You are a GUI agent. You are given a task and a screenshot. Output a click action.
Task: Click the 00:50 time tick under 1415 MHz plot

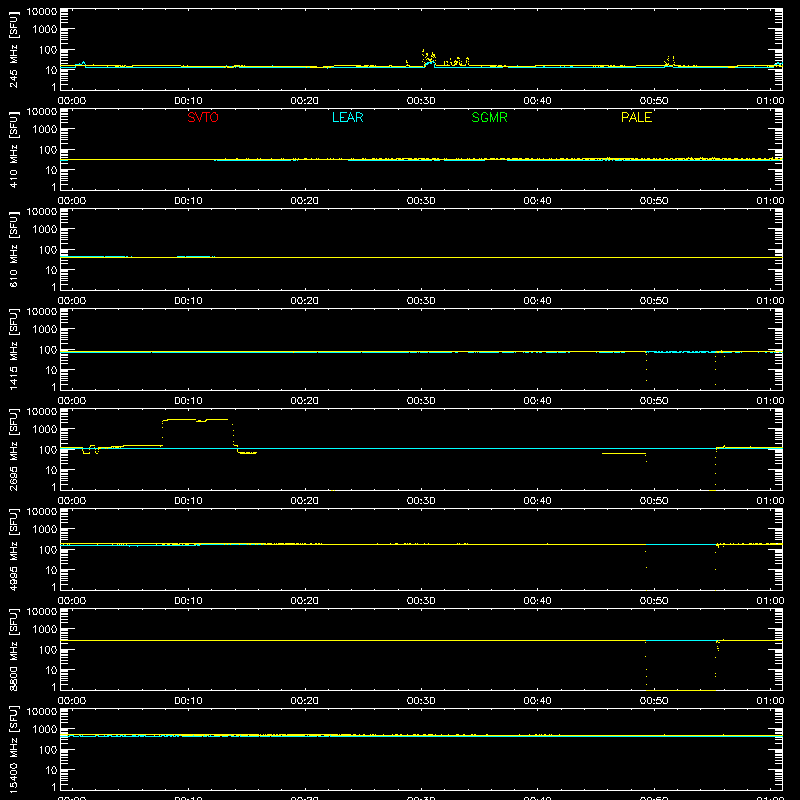[x=654, y=401]
